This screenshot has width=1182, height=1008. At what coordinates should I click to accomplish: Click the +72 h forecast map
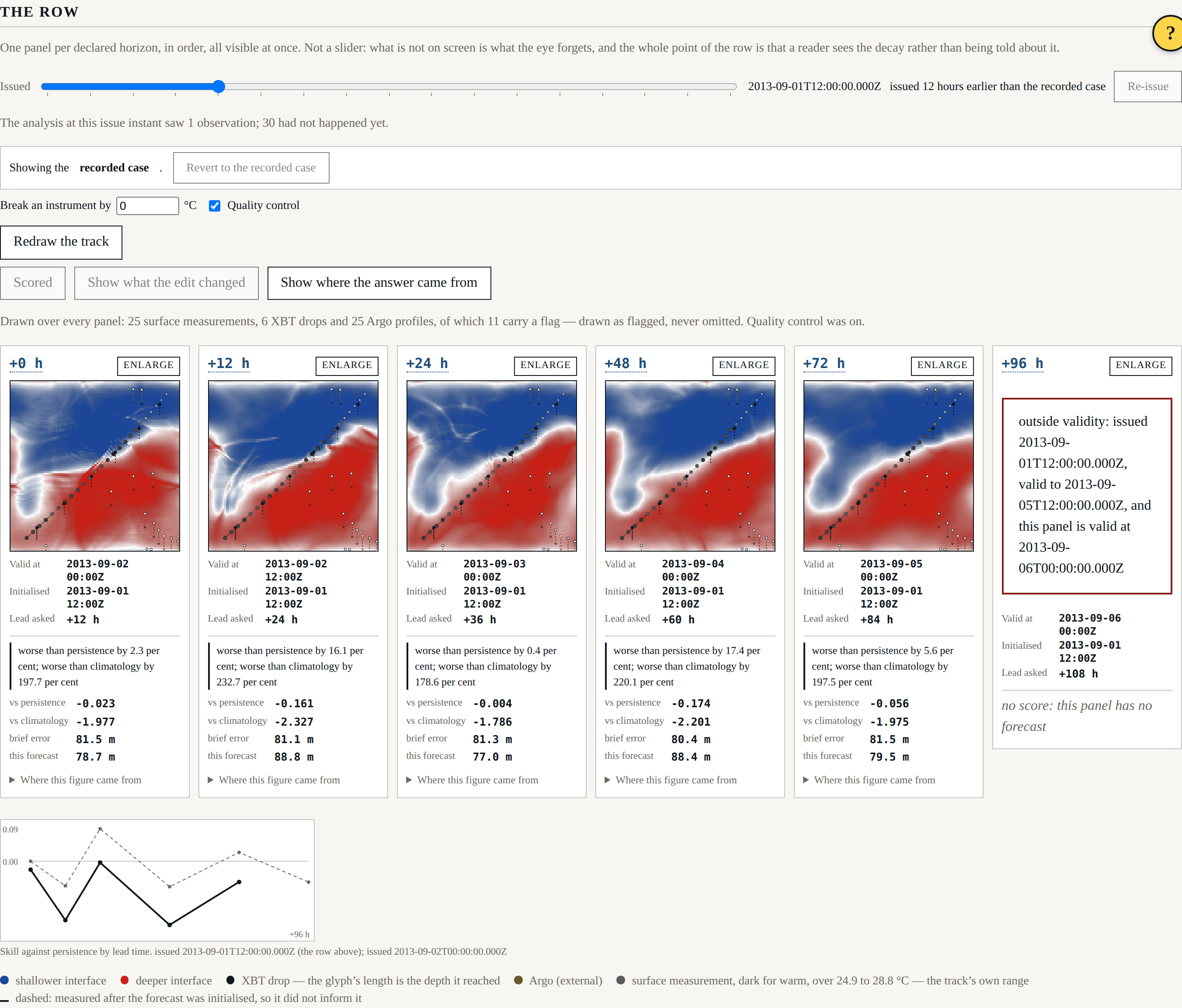[x=889, y=466]
